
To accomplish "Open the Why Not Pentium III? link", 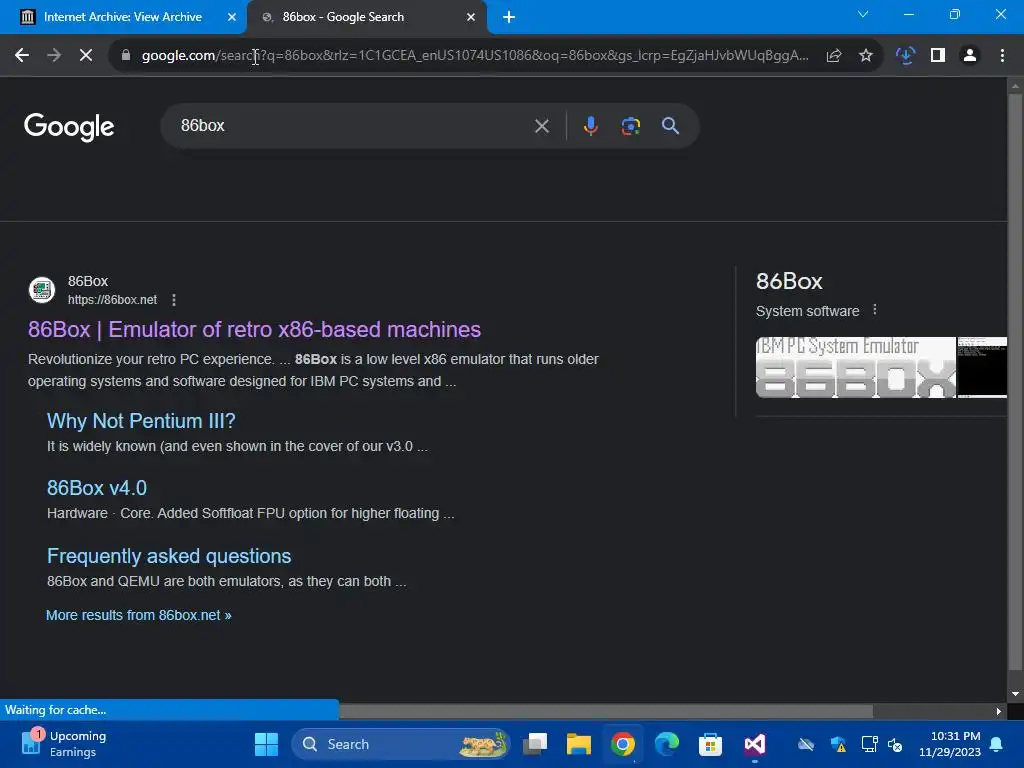I will click(x=141, y=421).
